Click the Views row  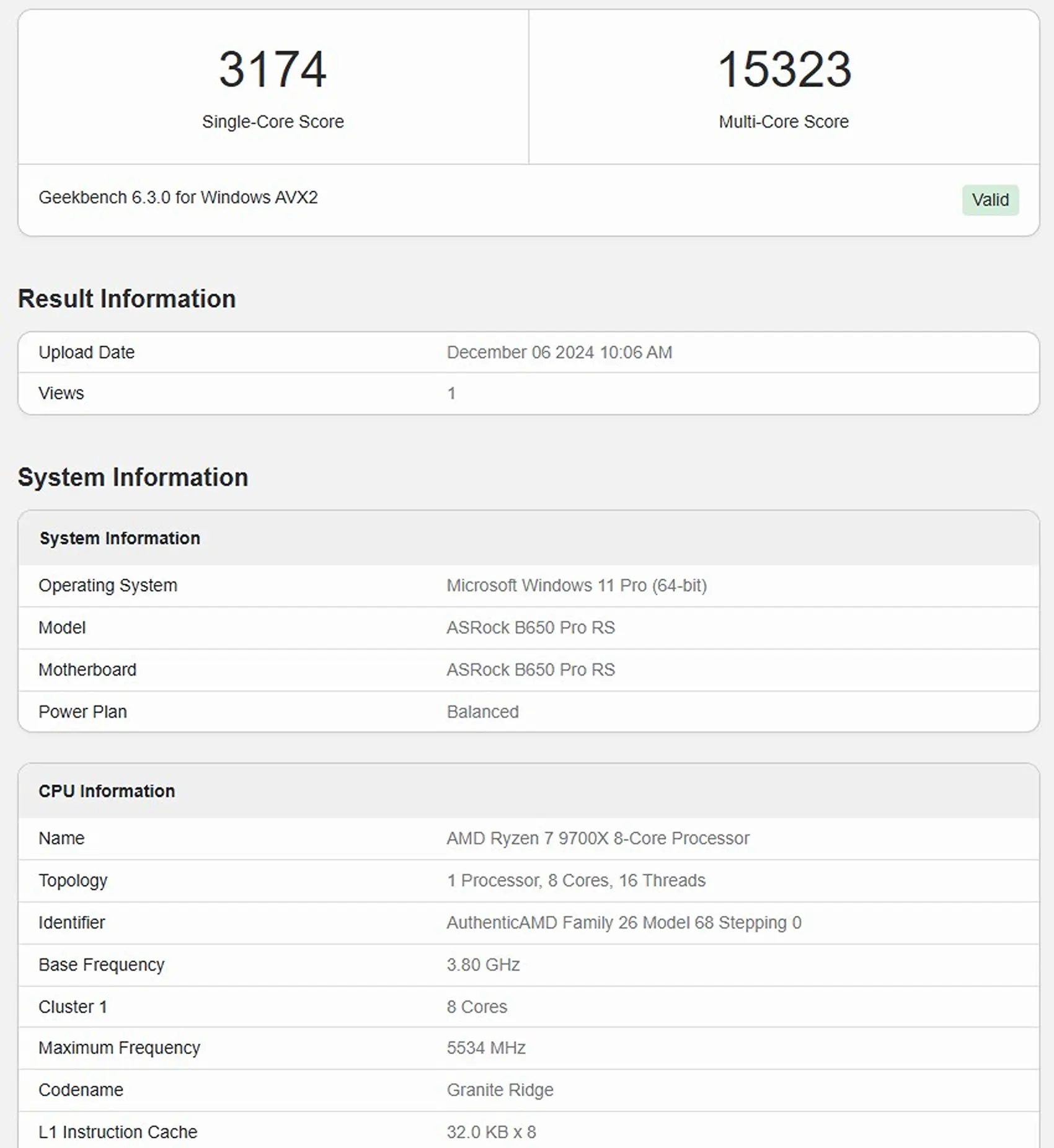[528, 393]
